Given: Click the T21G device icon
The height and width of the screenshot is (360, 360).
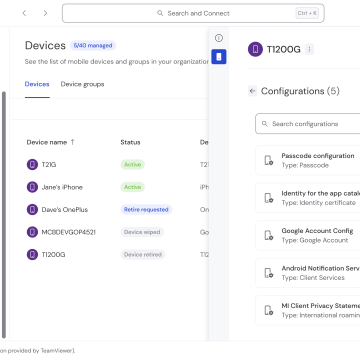Looking at the screenshot, I should tap(32, 165).
